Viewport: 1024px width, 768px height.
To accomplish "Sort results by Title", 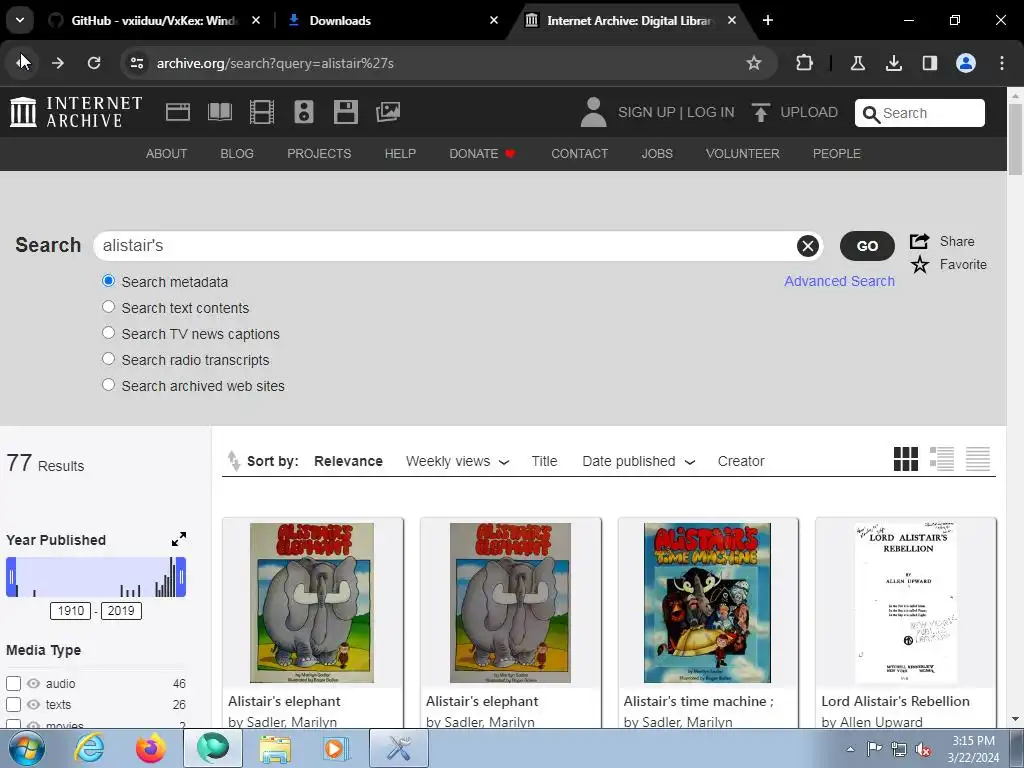I will coord(544,461).
